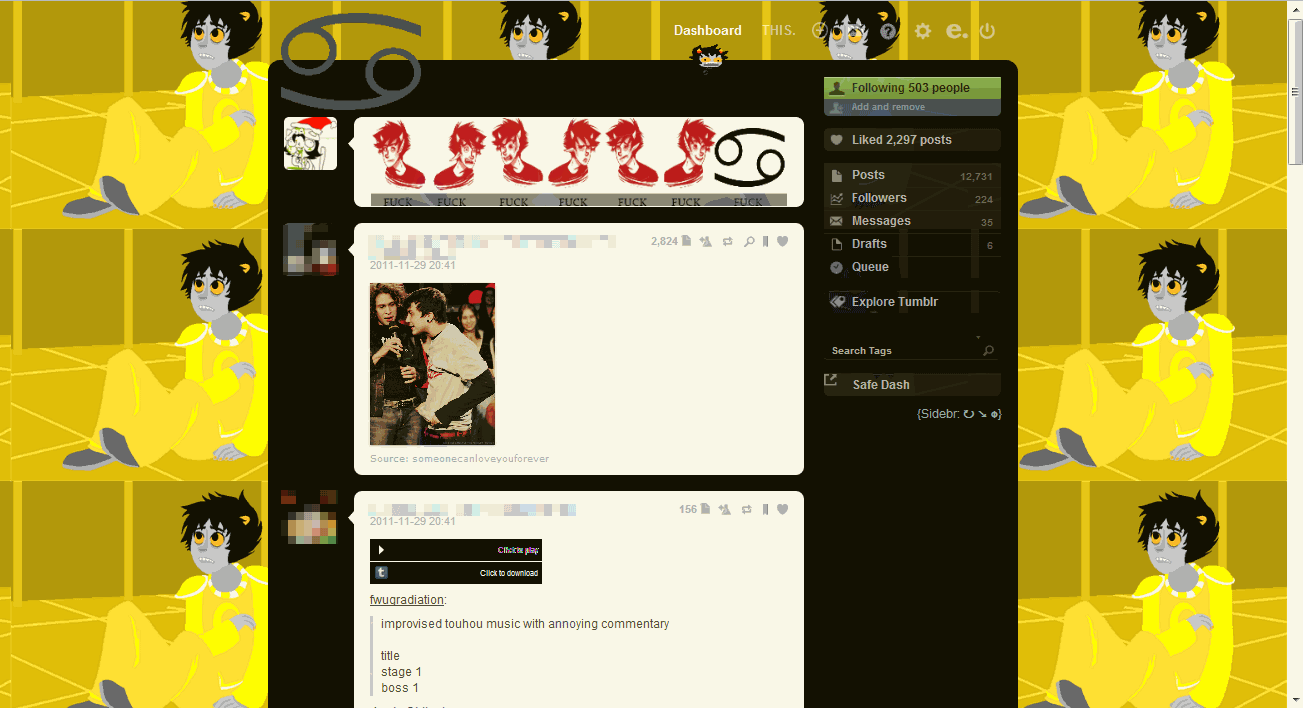Expand the small arrow above Search Tags
Image resolution: width=1303 pixels, height=708 pixels.
click(x=978, y=337)
